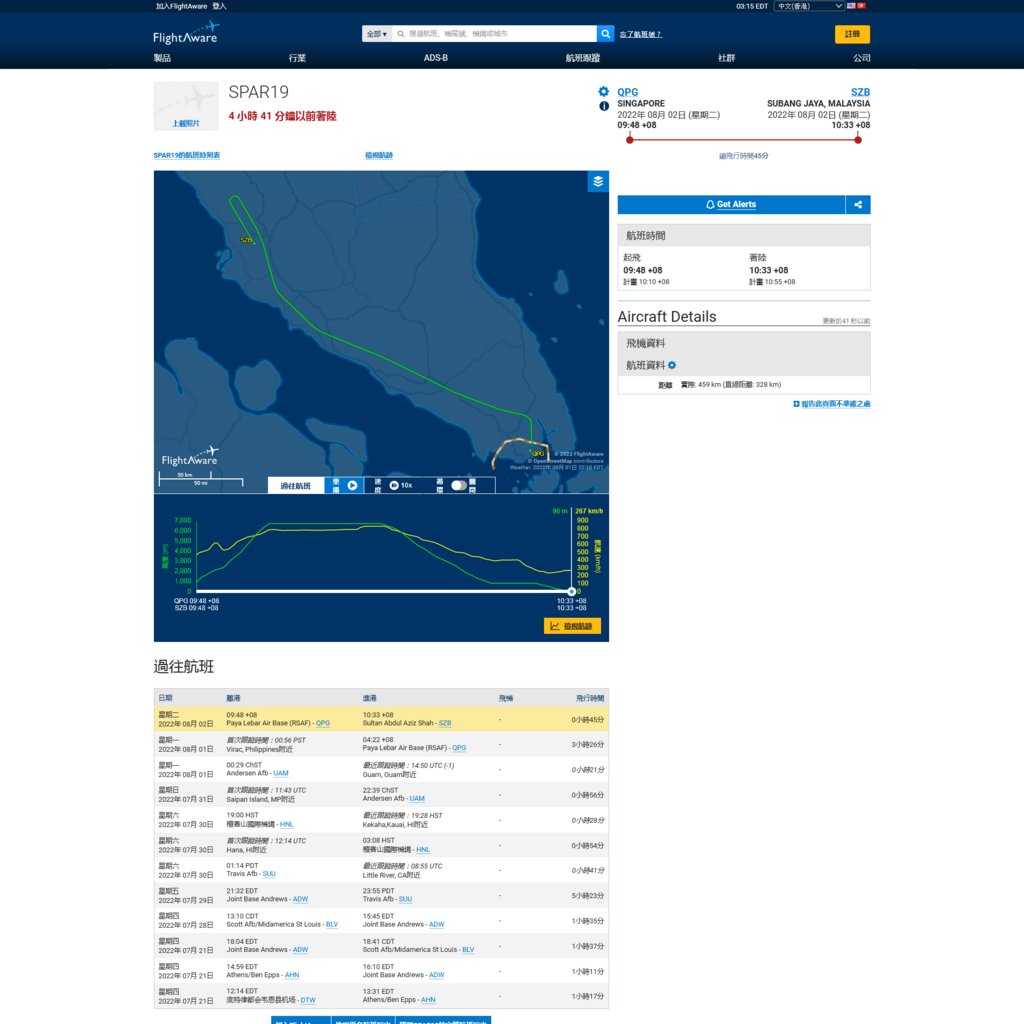Open the 社群 navigation menu
Image resolution: width=1024 pixels, height=1024 pixels.
[727, 58]
